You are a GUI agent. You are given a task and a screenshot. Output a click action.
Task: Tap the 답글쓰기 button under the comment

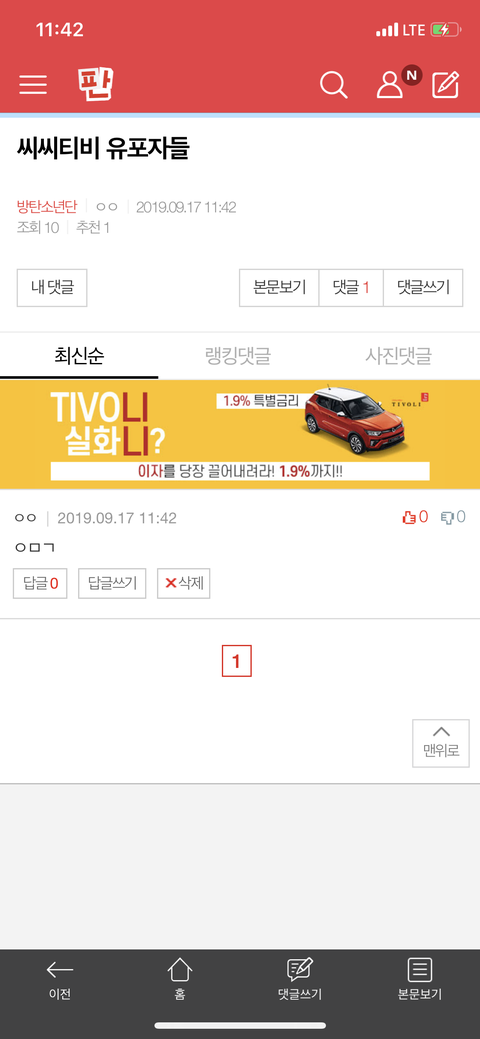(112, 583)
